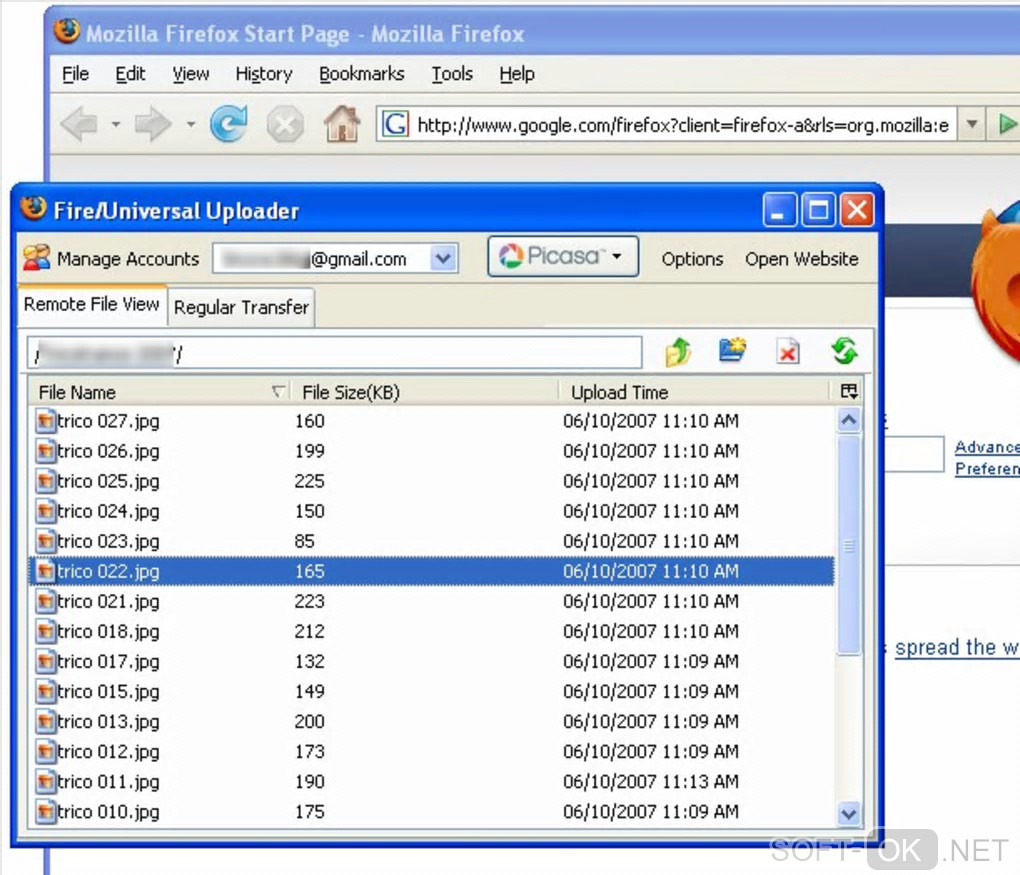This screenshot has height=875, width=1020.
Task: Switch to the Remote File View tab
Action: 92,304
